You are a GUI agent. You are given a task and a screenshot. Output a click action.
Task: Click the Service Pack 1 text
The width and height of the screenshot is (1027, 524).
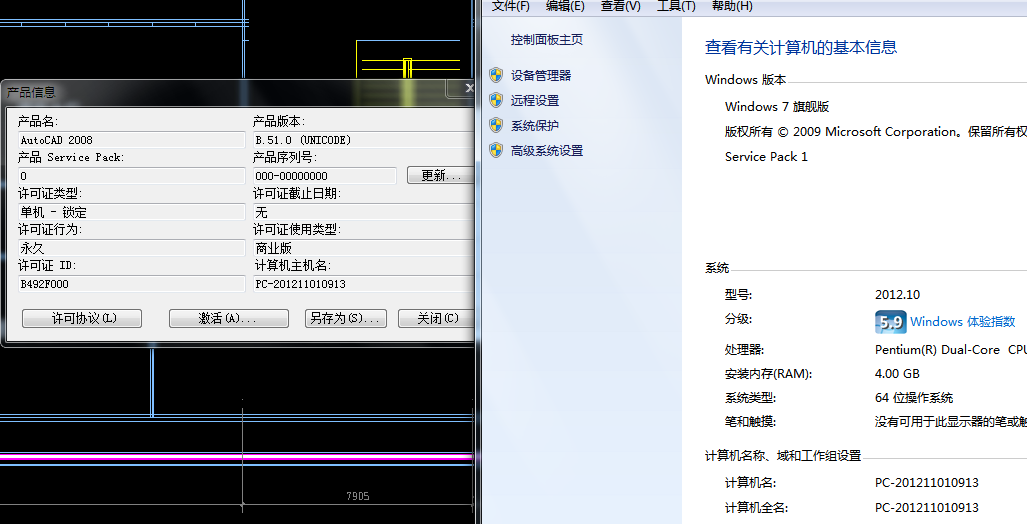[766, 157]
